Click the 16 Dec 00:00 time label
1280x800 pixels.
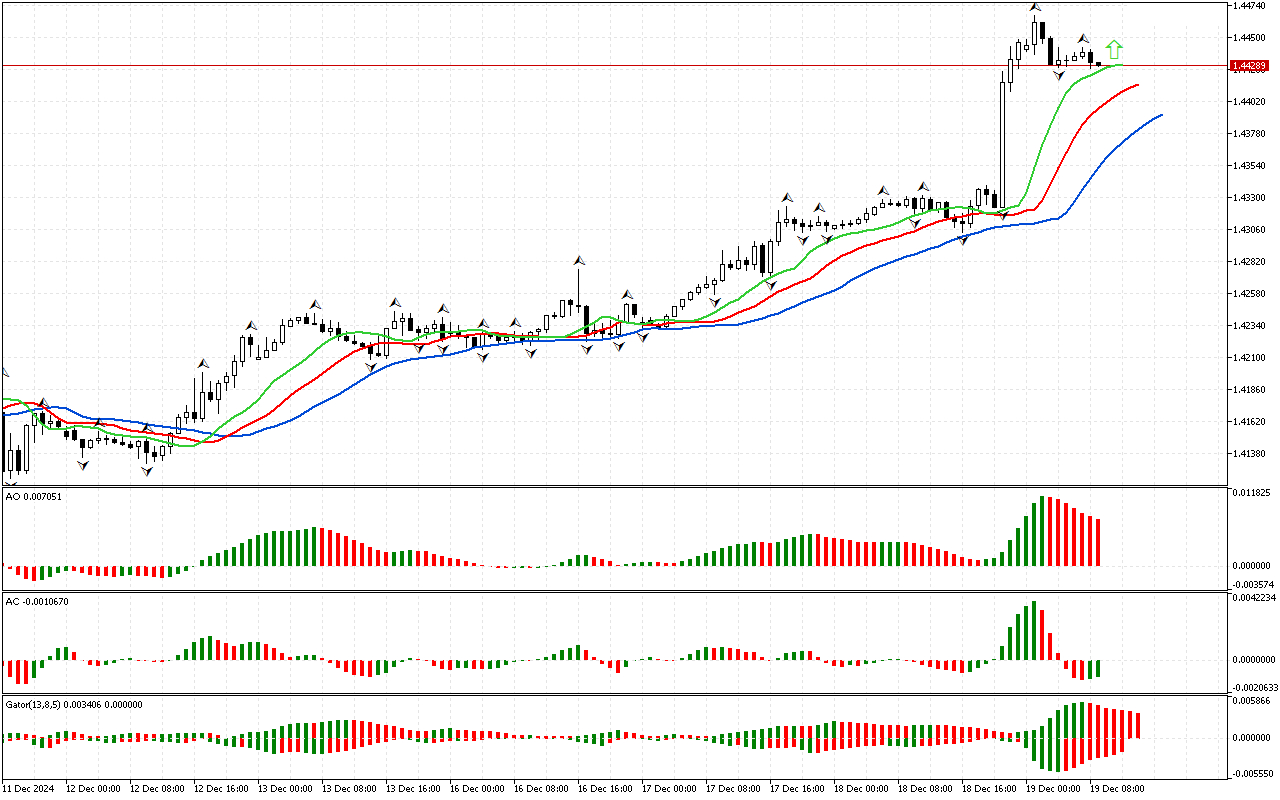point(477,789)
